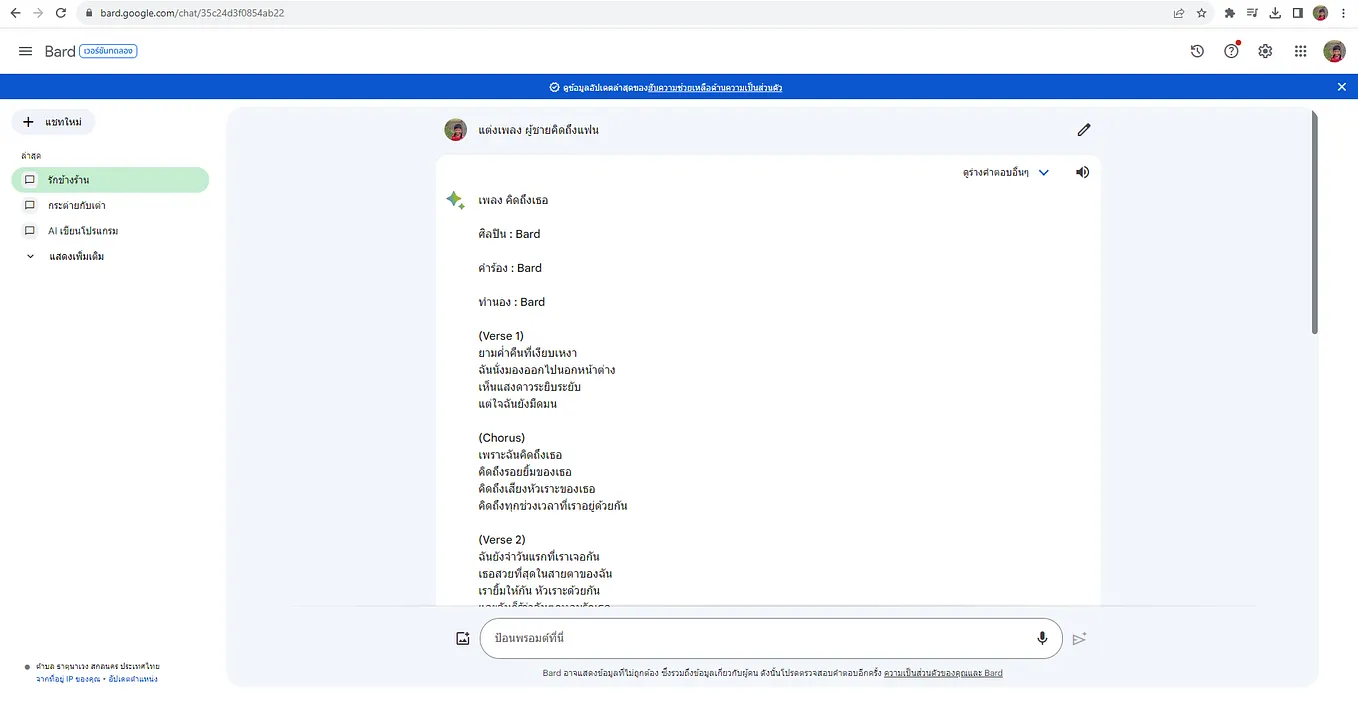Edit the prompt using the pencil icon
Image resolution: width=1358 pixels, height=703 pixels.
pos(1083,129)
